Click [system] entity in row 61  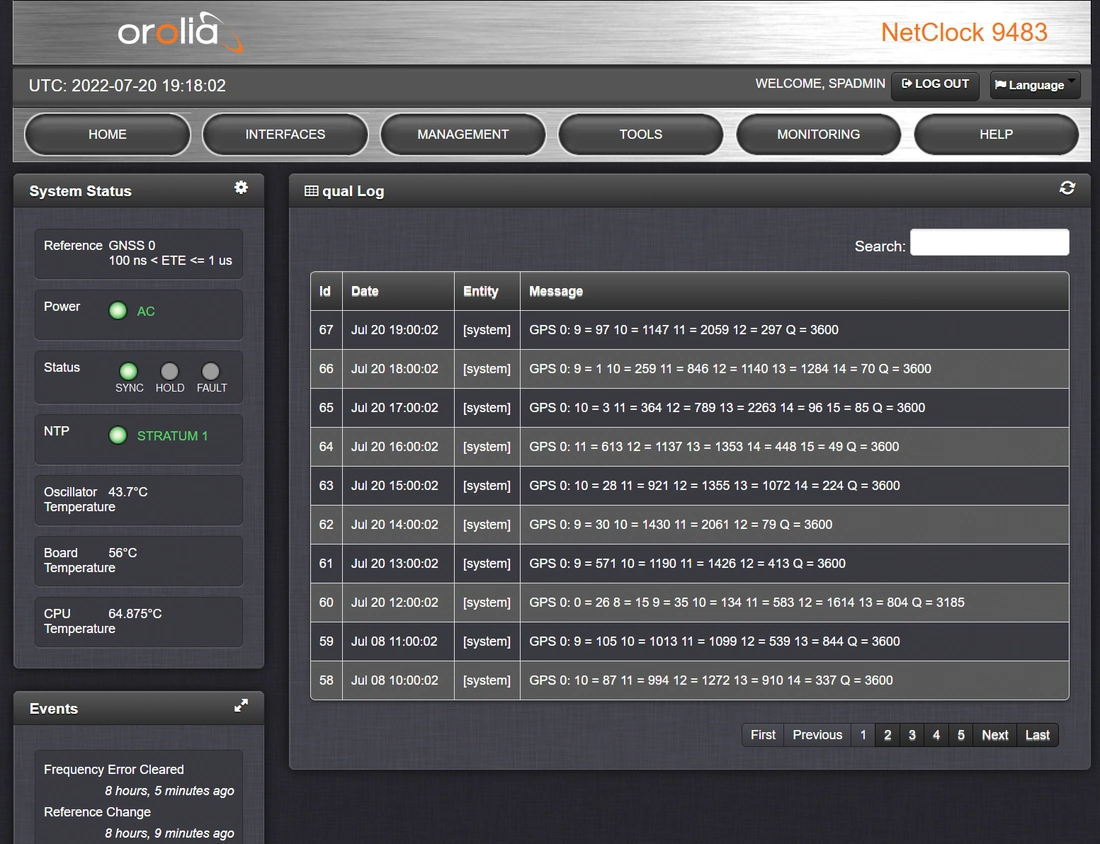(487, 563)
